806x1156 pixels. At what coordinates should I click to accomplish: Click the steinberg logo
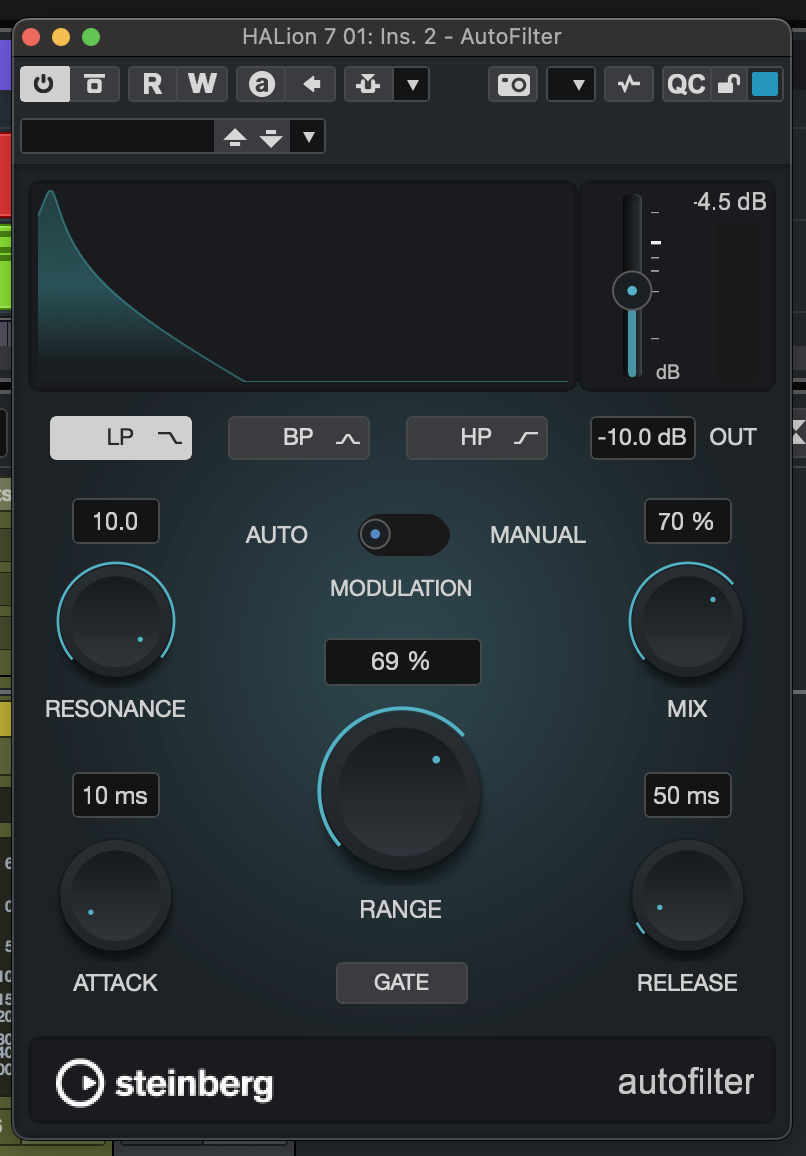(165, 1081)
